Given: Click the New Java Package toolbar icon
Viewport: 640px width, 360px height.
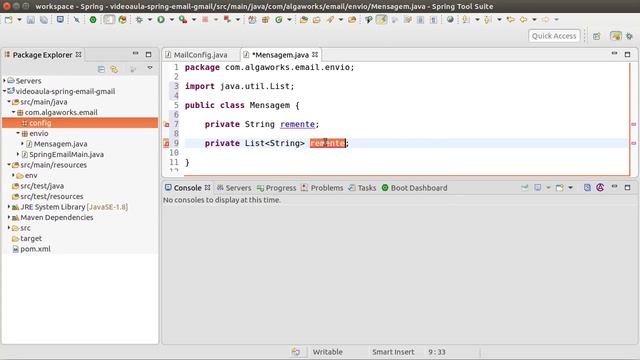Looking at the screenshot, I should pyautogui.click(x=265, y=20).
